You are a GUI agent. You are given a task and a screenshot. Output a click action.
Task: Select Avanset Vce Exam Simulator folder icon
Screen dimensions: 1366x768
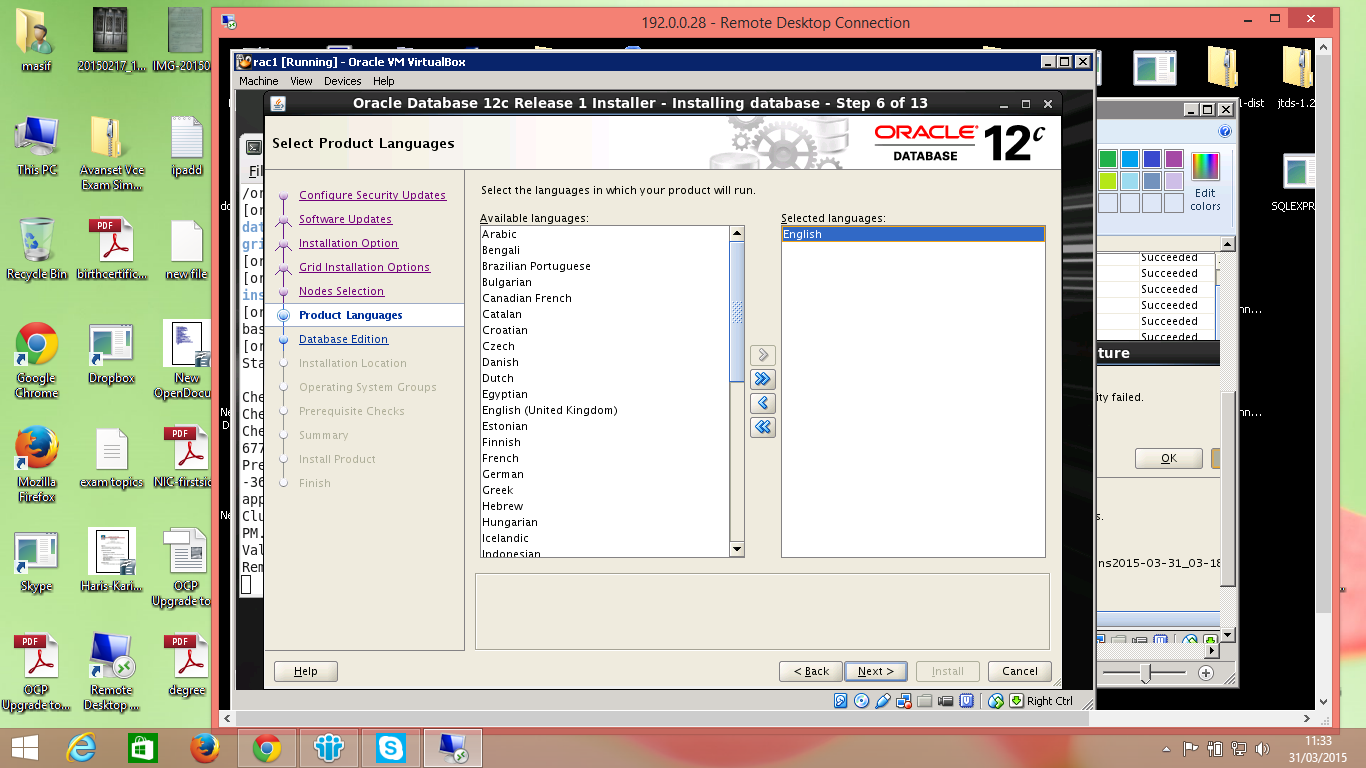(111, 152)
